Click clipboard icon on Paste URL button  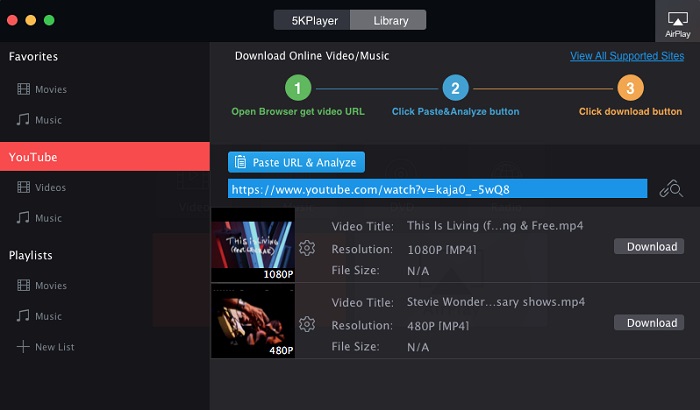(240, 162)
